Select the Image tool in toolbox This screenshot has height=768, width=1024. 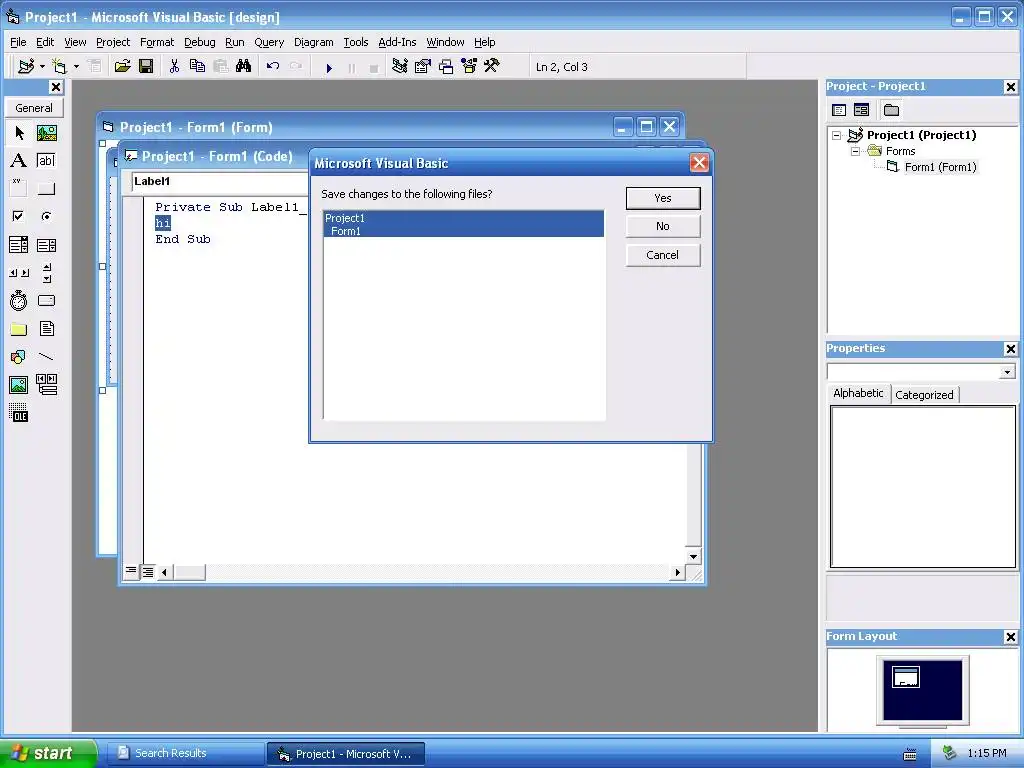point(19,385)
